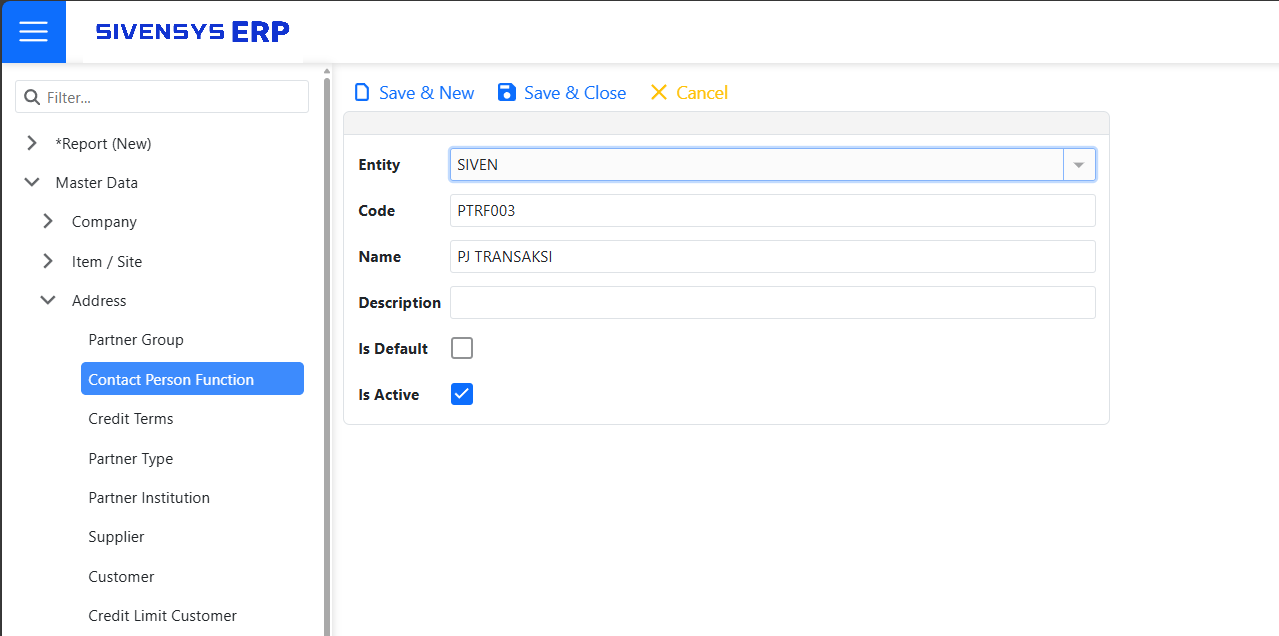Click the Name field with PJ TRANSAKSI

773,257
